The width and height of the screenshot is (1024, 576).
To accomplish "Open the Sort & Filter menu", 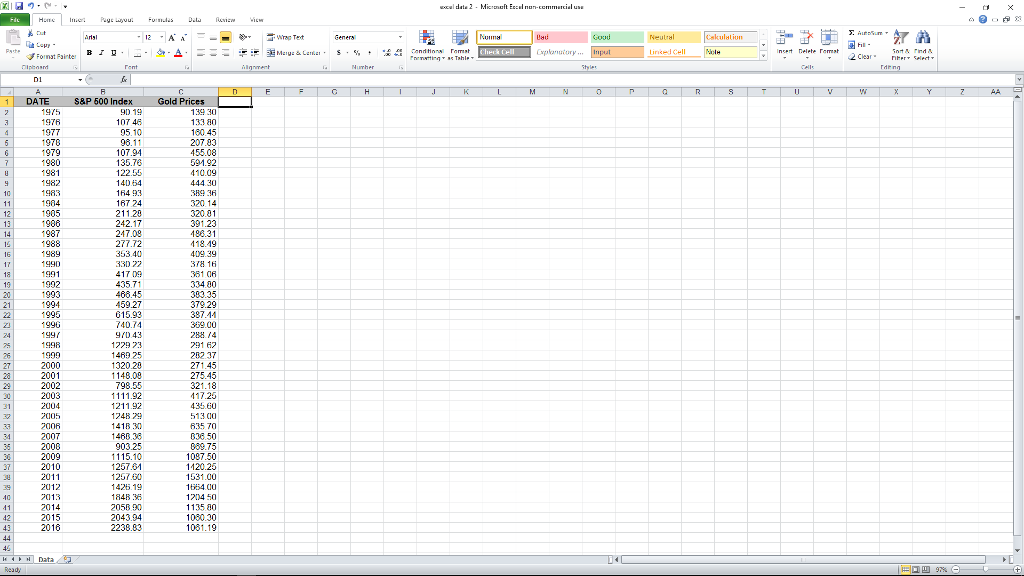I will pos(901,45).
